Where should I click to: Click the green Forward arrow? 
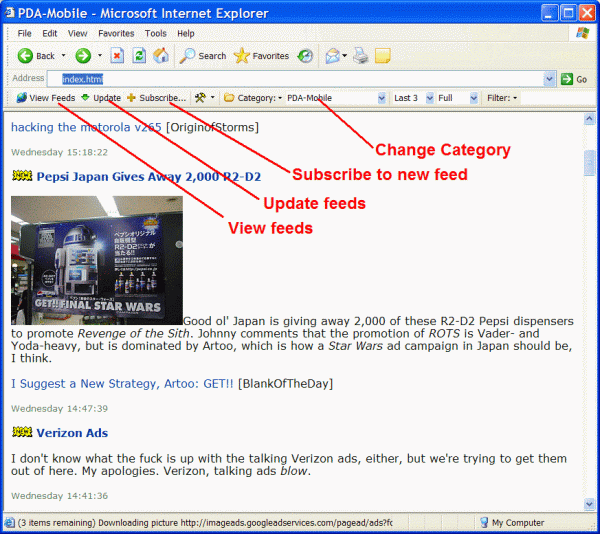click(x=83, y=56)
